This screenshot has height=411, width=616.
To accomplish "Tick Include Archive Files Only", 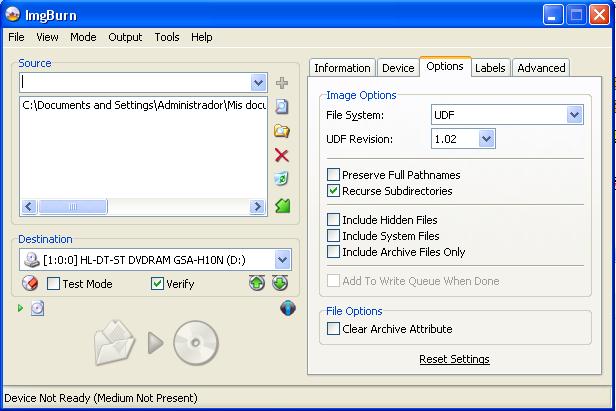I will 333,251.
